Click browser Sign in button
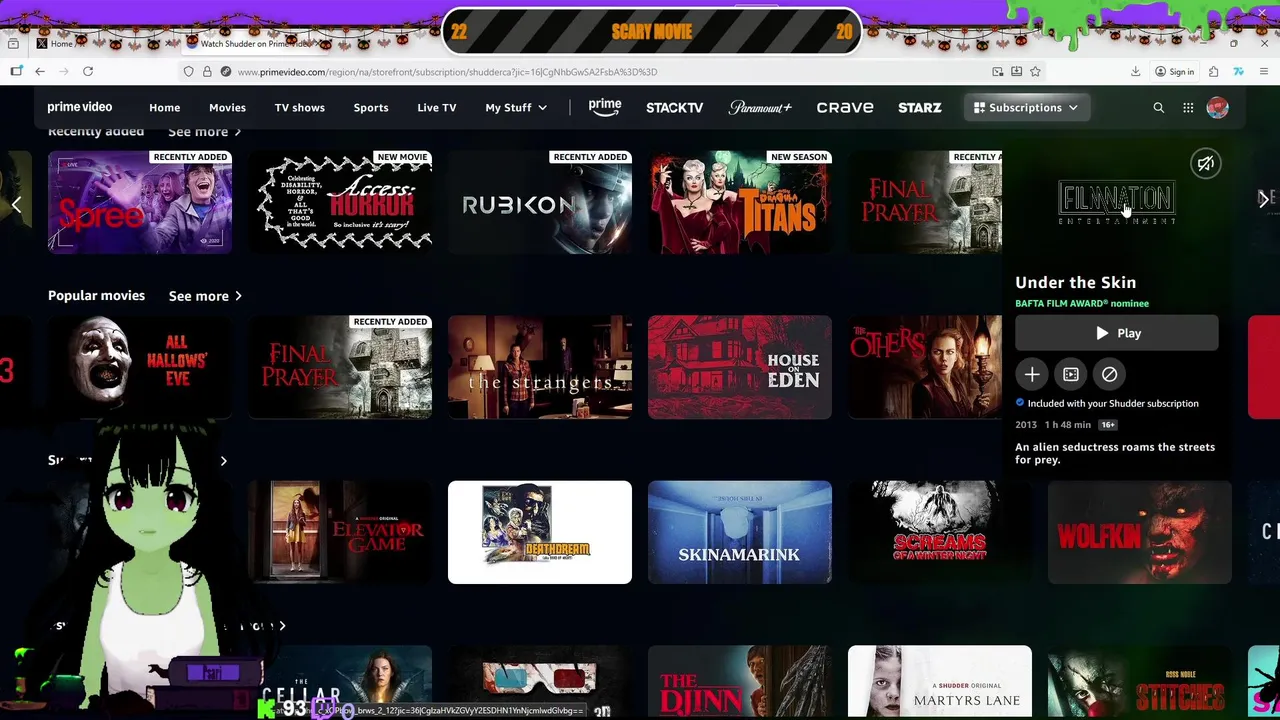The image size is (1280, 720). click(x=1174, y=72)
